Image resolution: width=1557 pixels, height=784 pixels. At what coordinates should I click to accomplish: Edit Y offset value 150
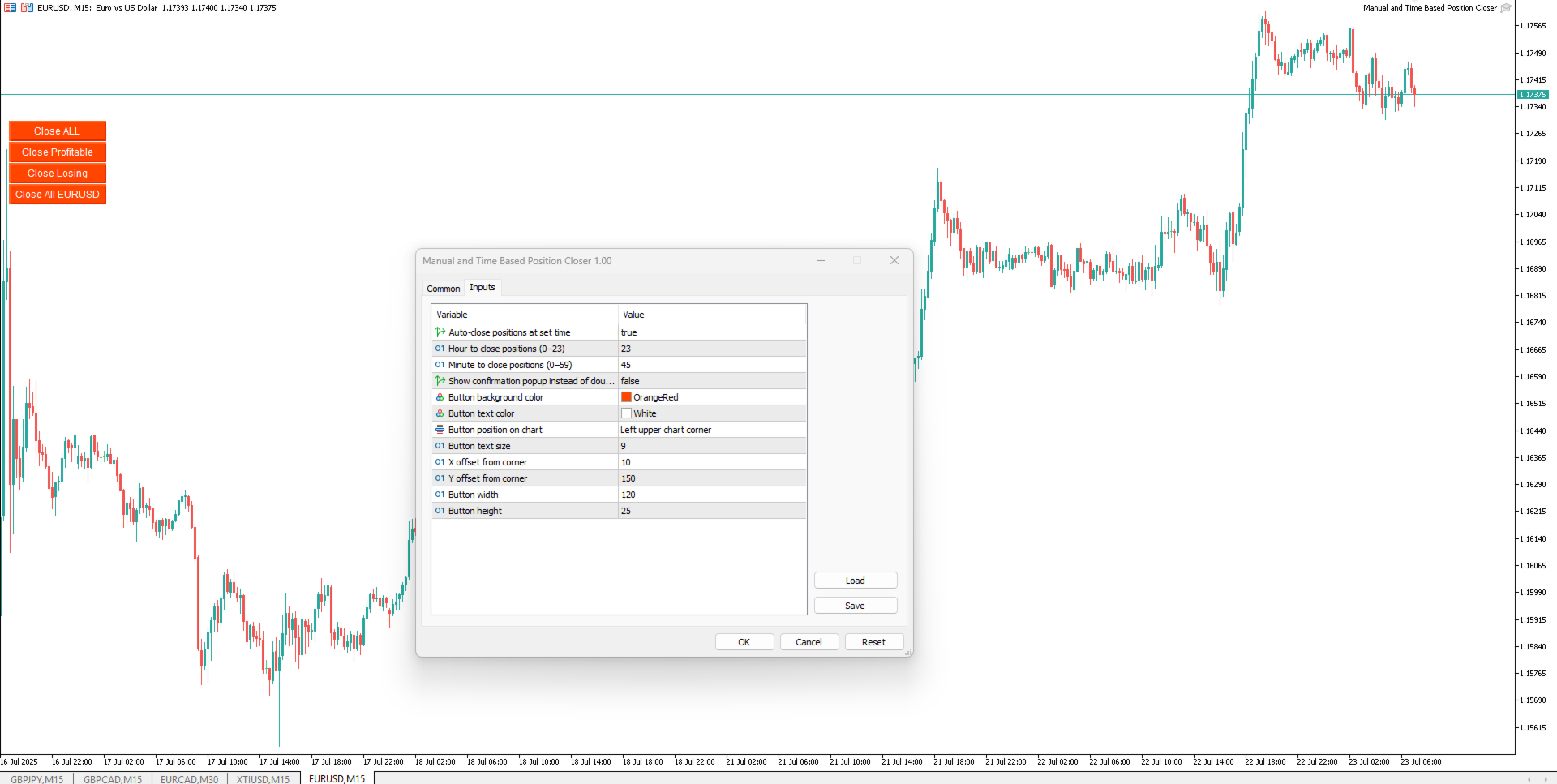(712, 478)
